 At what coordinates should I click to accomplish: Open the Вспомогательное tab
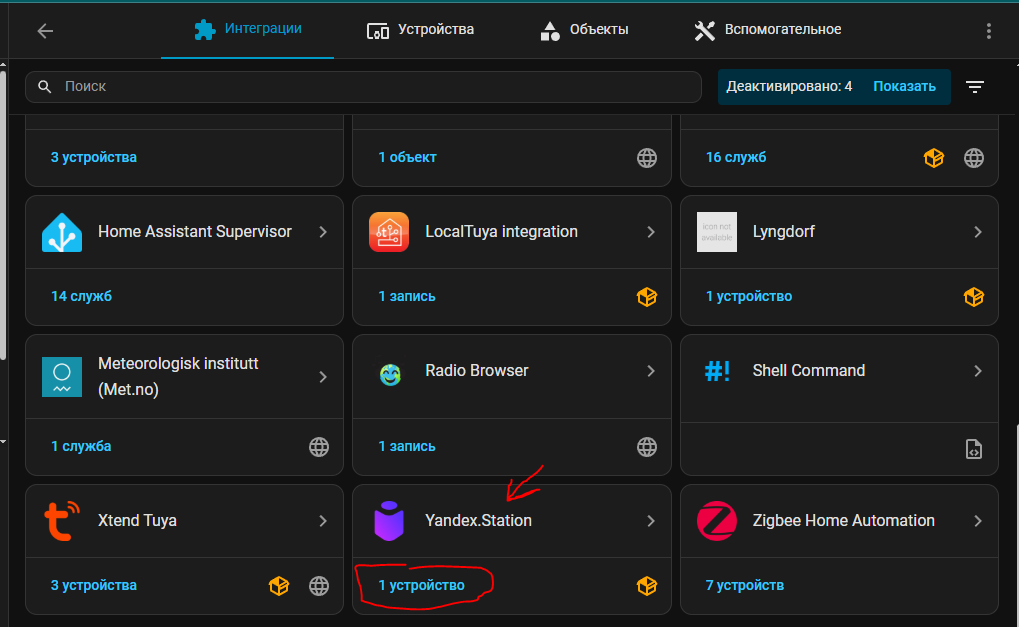(x=767, y=30)
